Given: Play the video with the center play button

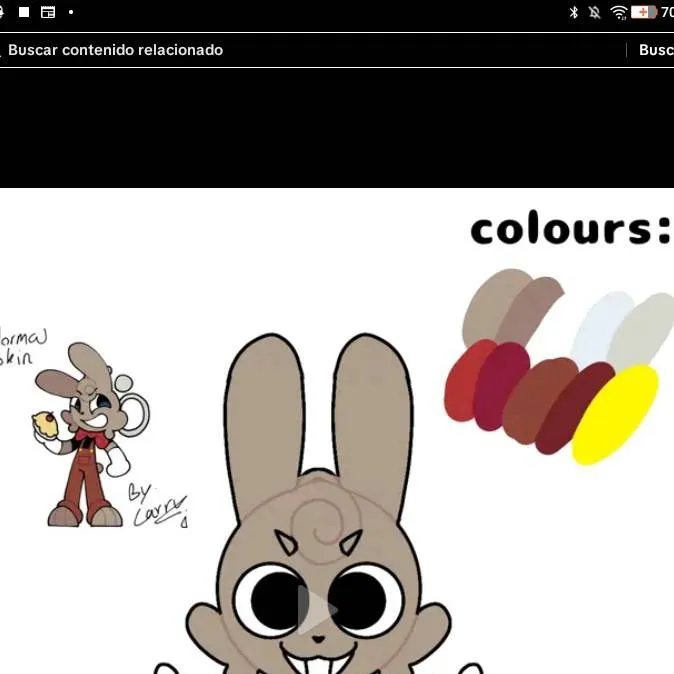Looking at the screenshot, I should point(317,609).
